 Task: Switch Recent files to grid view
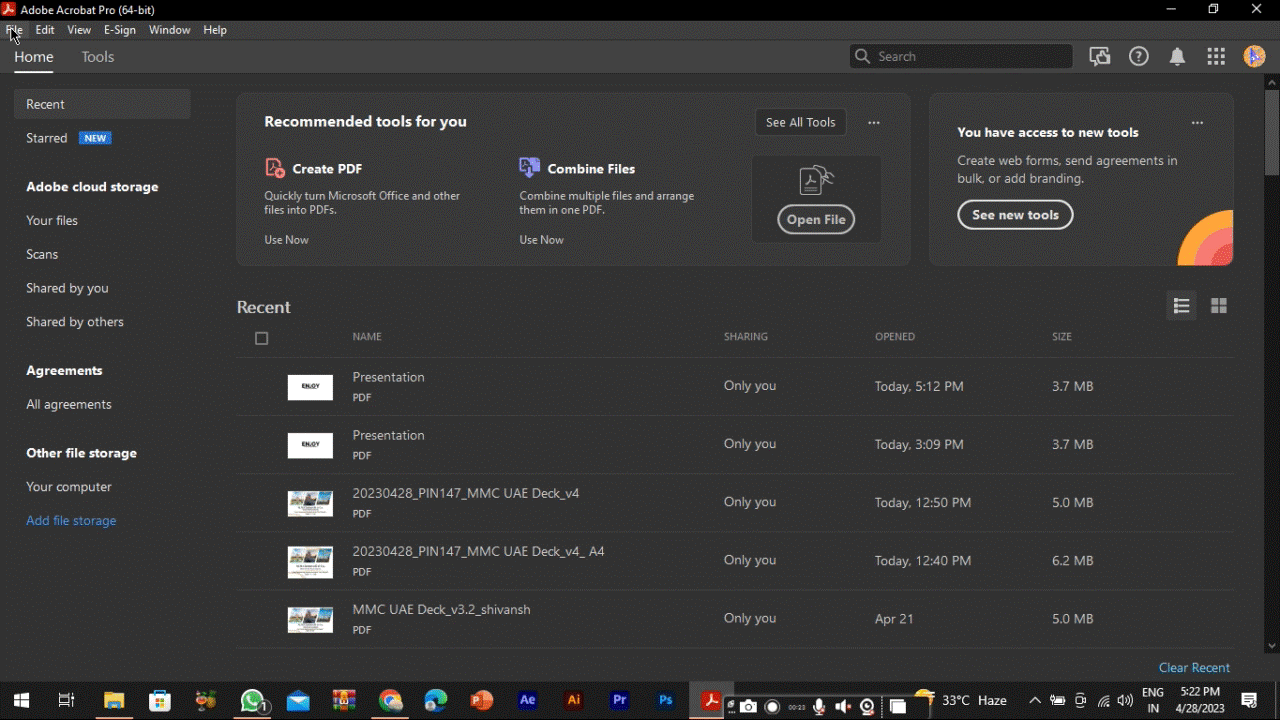click(x=1218, y=306)
